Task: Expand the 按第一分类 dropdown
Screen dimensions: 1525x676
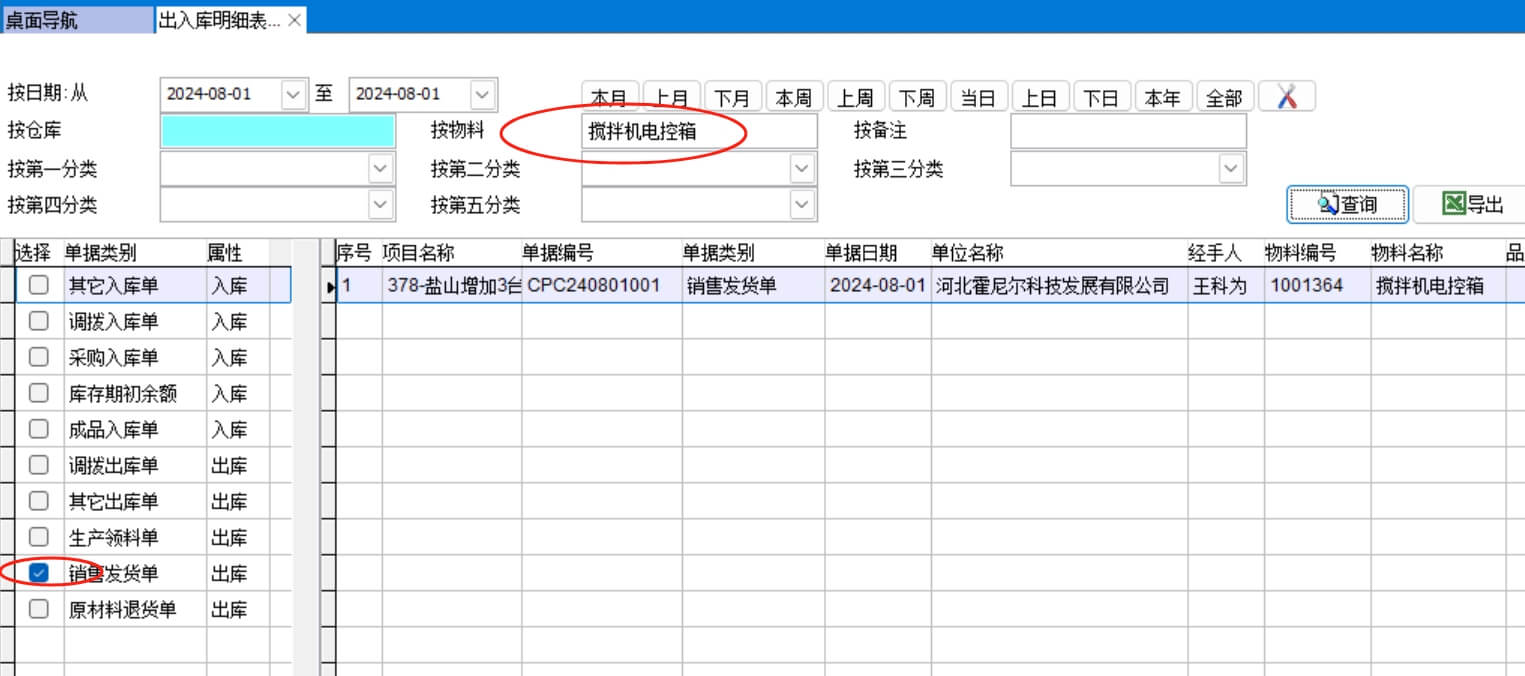Action: click(380, 169)
